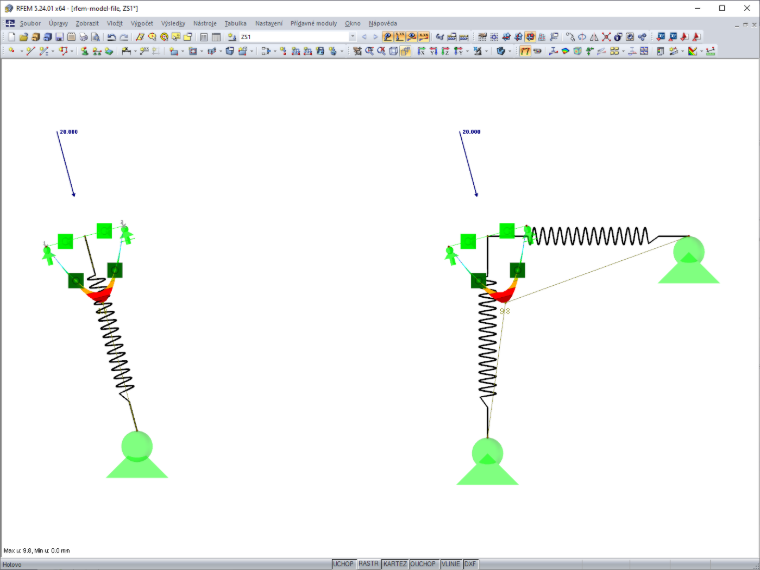Click the yellow comment note icon
Viewport: 760px width, 570px height.
175,37
